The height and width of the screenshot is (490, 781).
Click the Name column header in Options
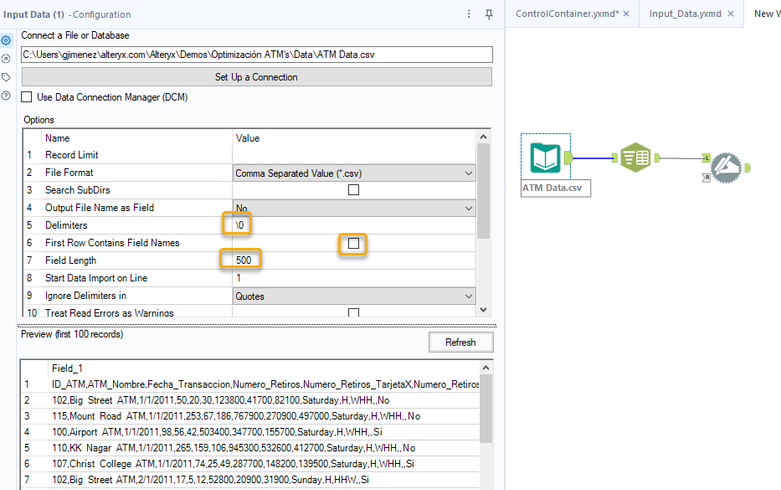point(57,138)
